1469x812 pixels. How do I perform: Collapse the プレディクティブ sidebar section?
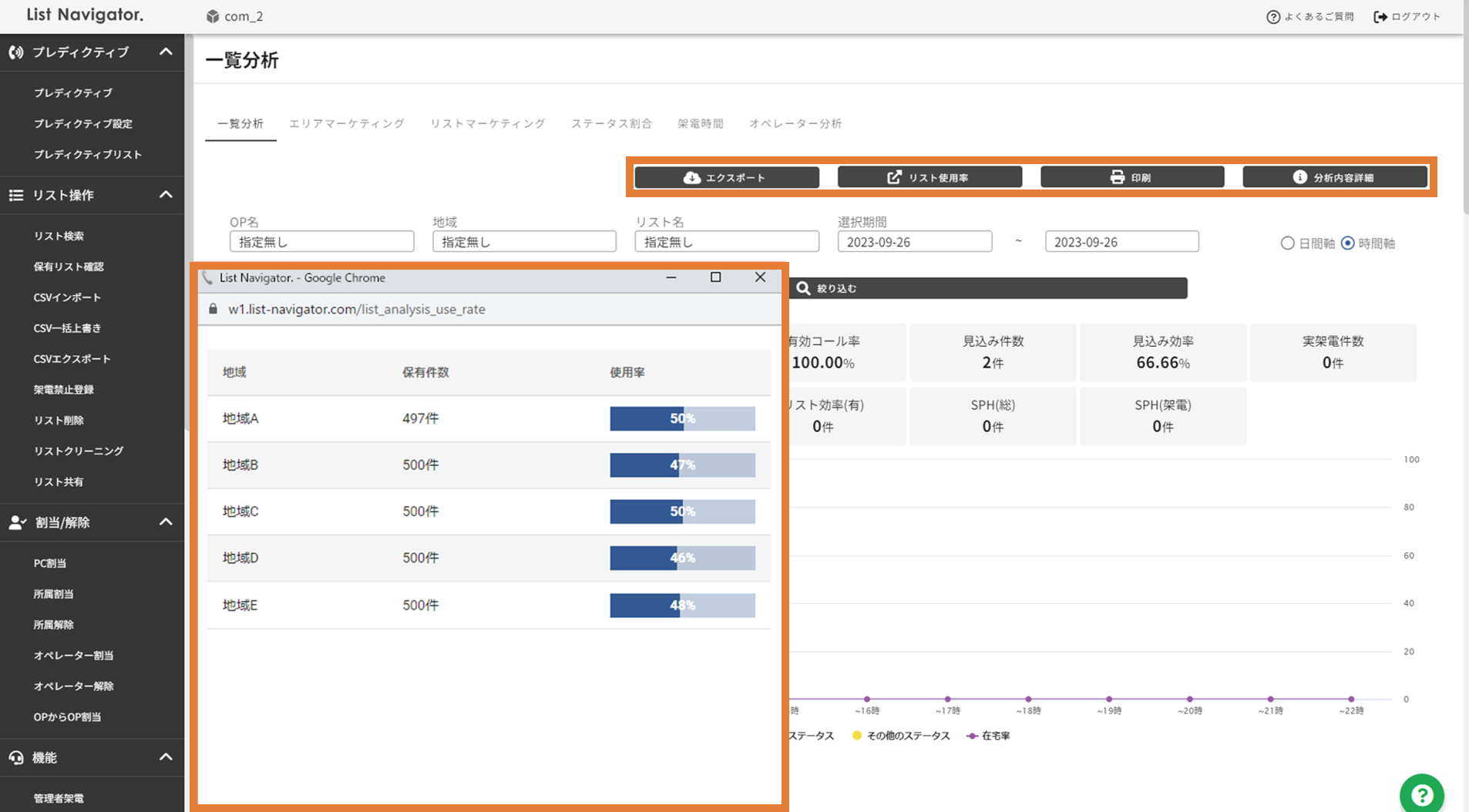tap(166, 52)
